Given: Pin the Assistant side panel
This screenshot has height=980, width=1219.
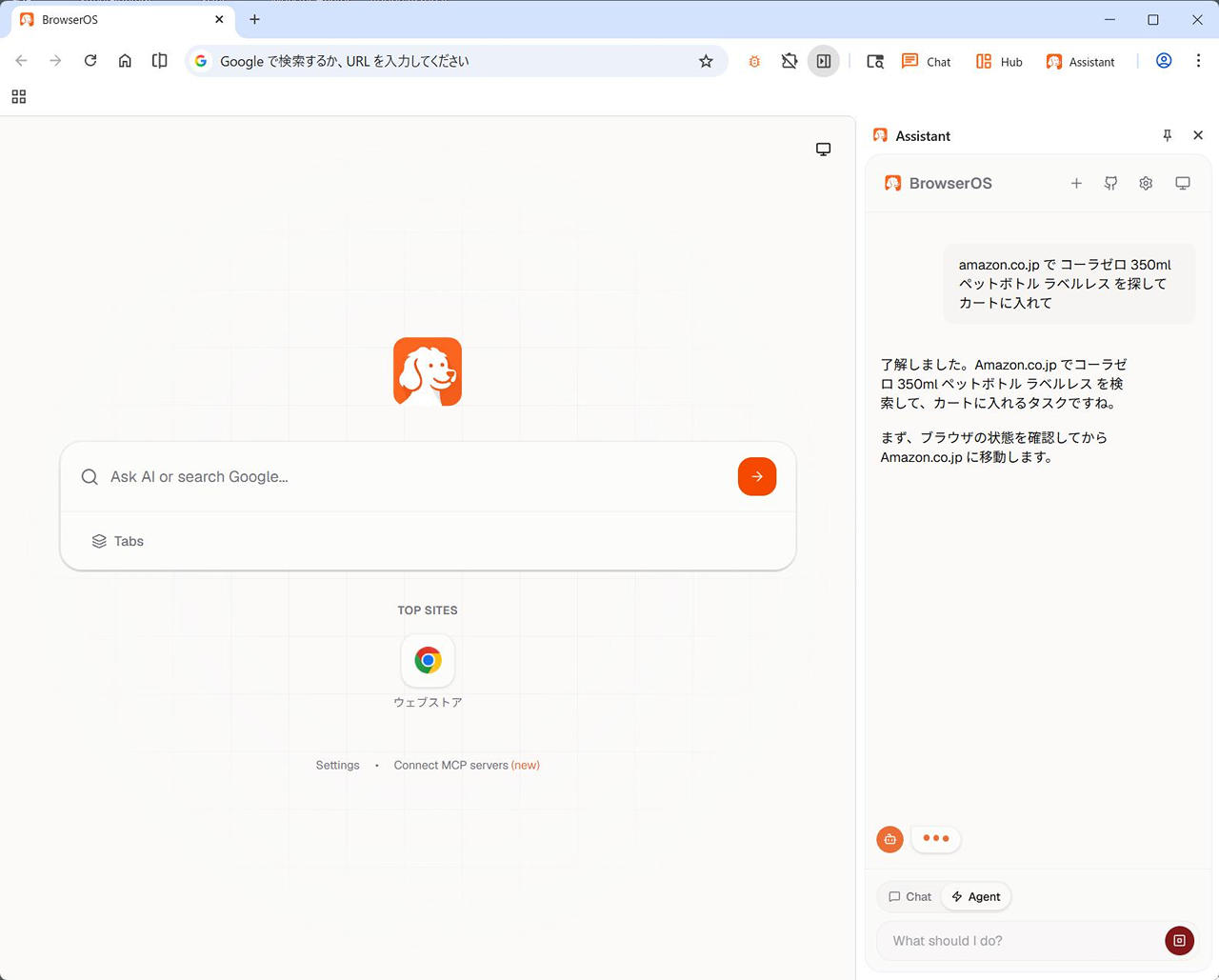Looking at the screenshot, I should tap(1167, 135).
